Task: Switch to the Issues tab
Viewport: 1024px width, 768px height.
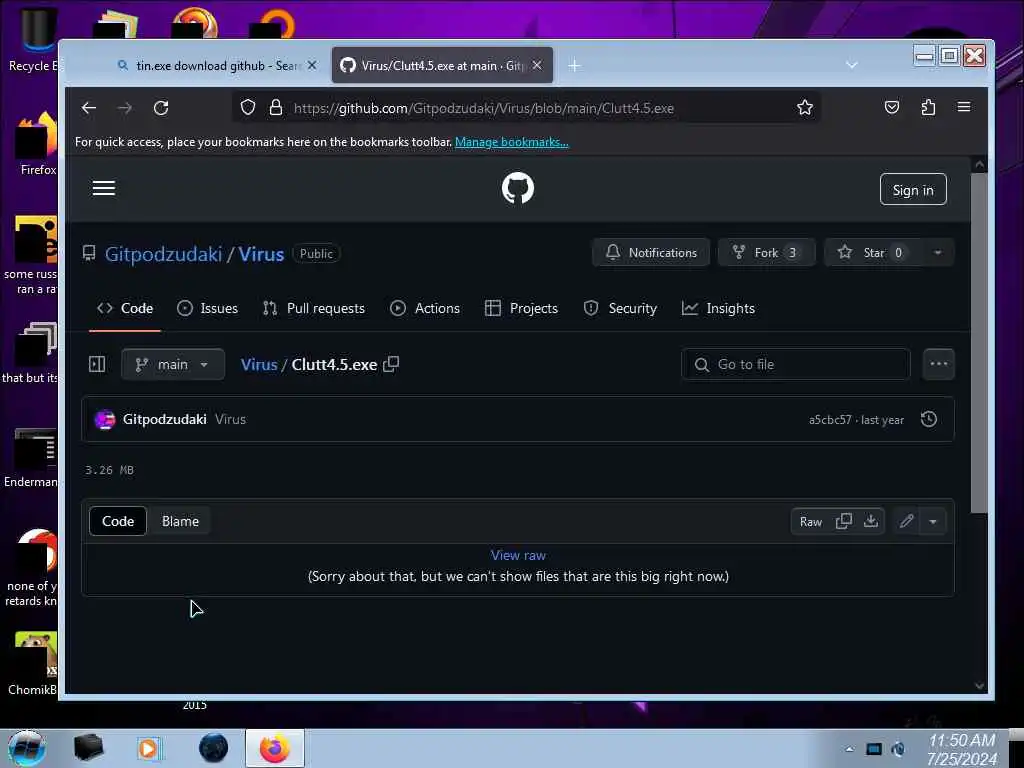Action: (208, 308)
